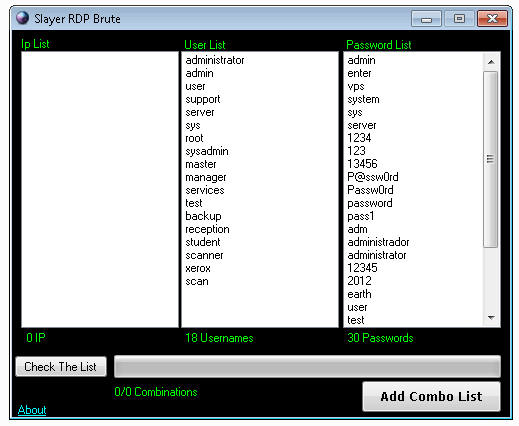The width and height of the screenshot is (519, 426).
Task: Click the '0 IP' counter label
Action: (36, 338)
